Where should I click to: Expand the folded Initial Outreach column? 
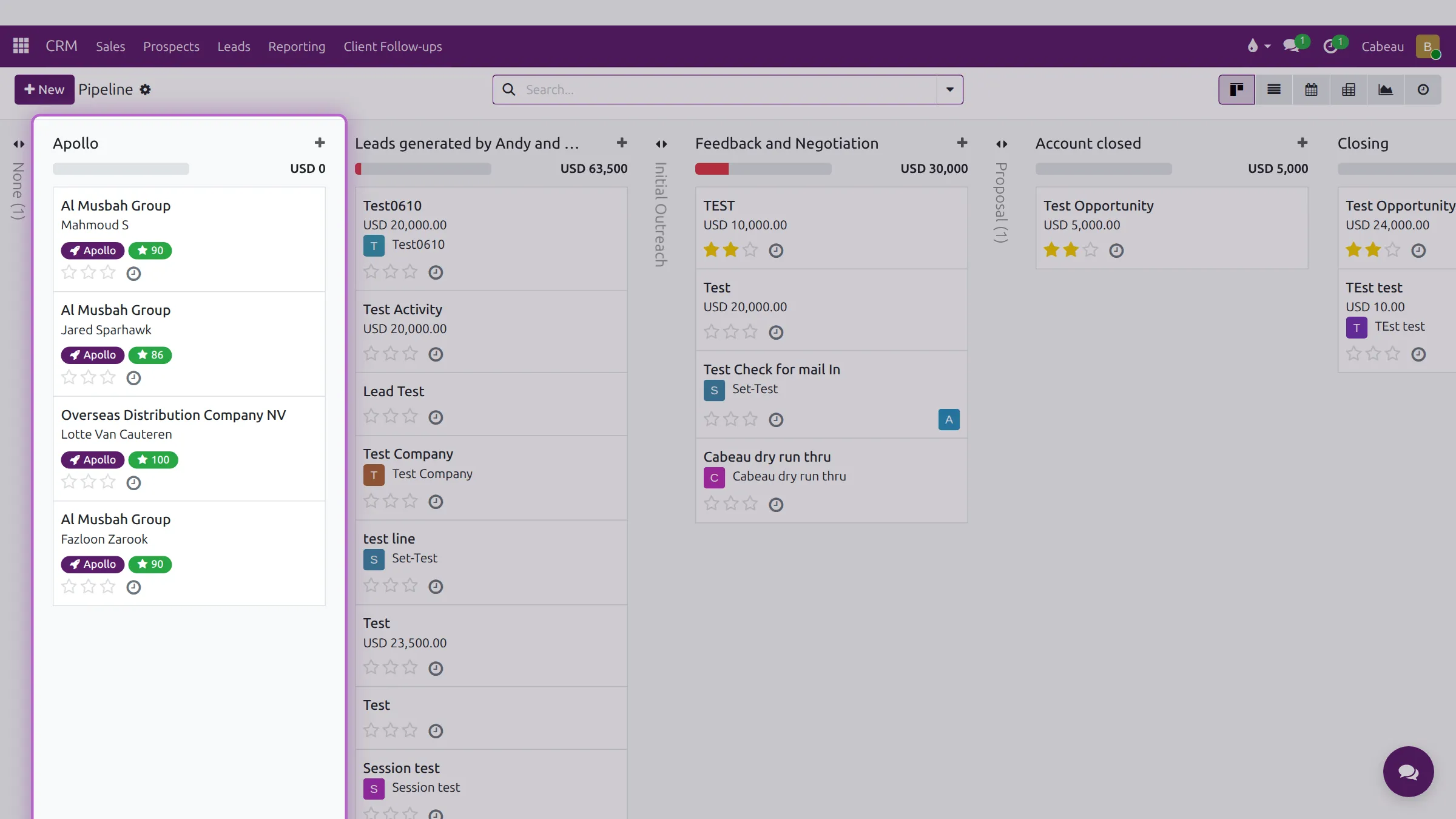point(661,144)
